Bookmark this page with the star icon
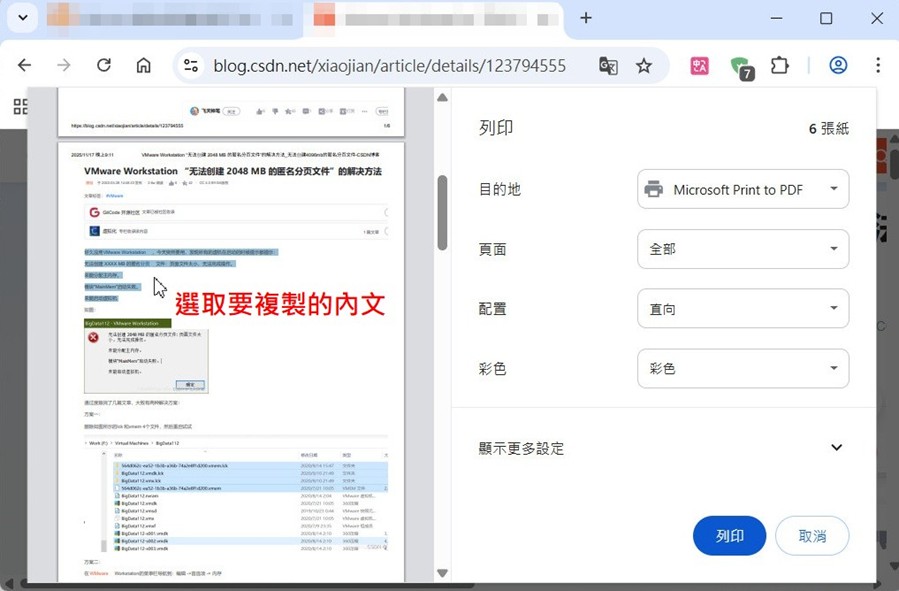 644,66
